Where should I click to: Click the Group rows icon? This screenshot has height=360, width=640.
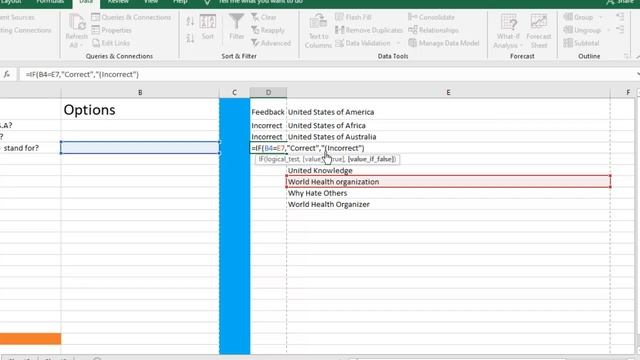pos(568,17)
